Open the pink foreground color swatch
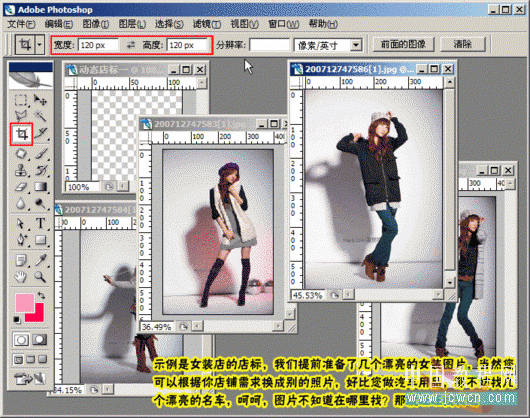 pyautogui.click(x=25, y=302)
